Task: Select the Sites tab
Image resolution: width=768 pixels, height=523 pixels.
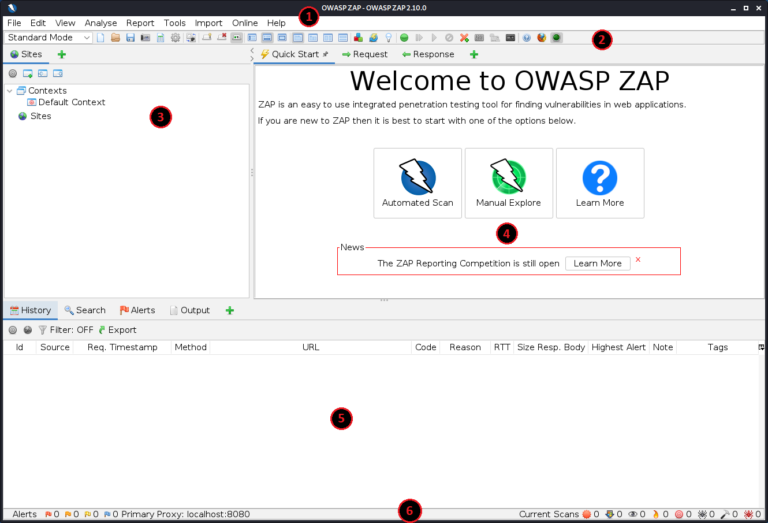Action: tap(26, 54)
